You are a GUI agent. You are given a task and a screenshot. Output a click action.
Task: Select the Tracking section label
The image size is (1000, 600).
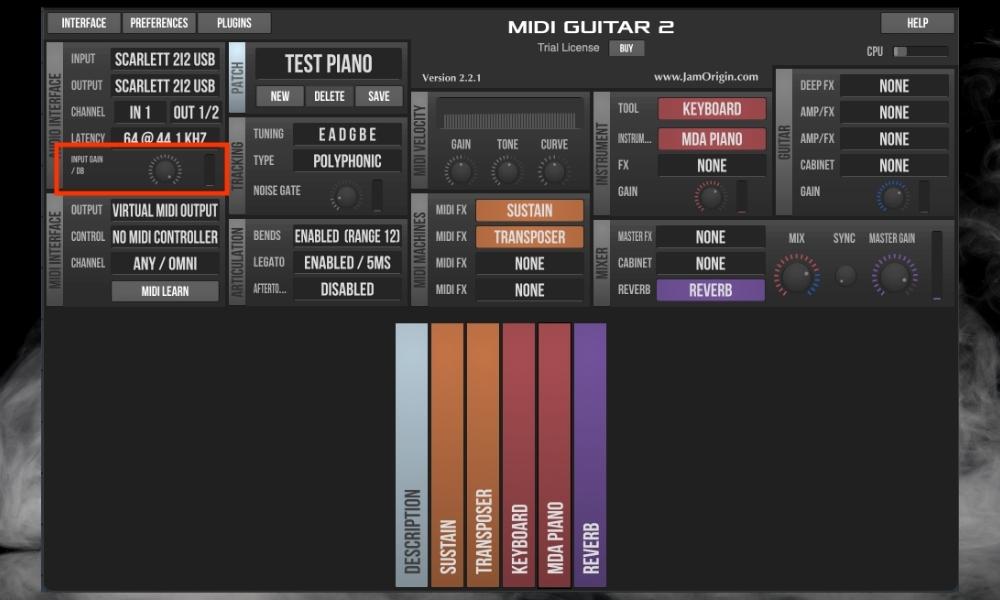(x=237, y=166)
